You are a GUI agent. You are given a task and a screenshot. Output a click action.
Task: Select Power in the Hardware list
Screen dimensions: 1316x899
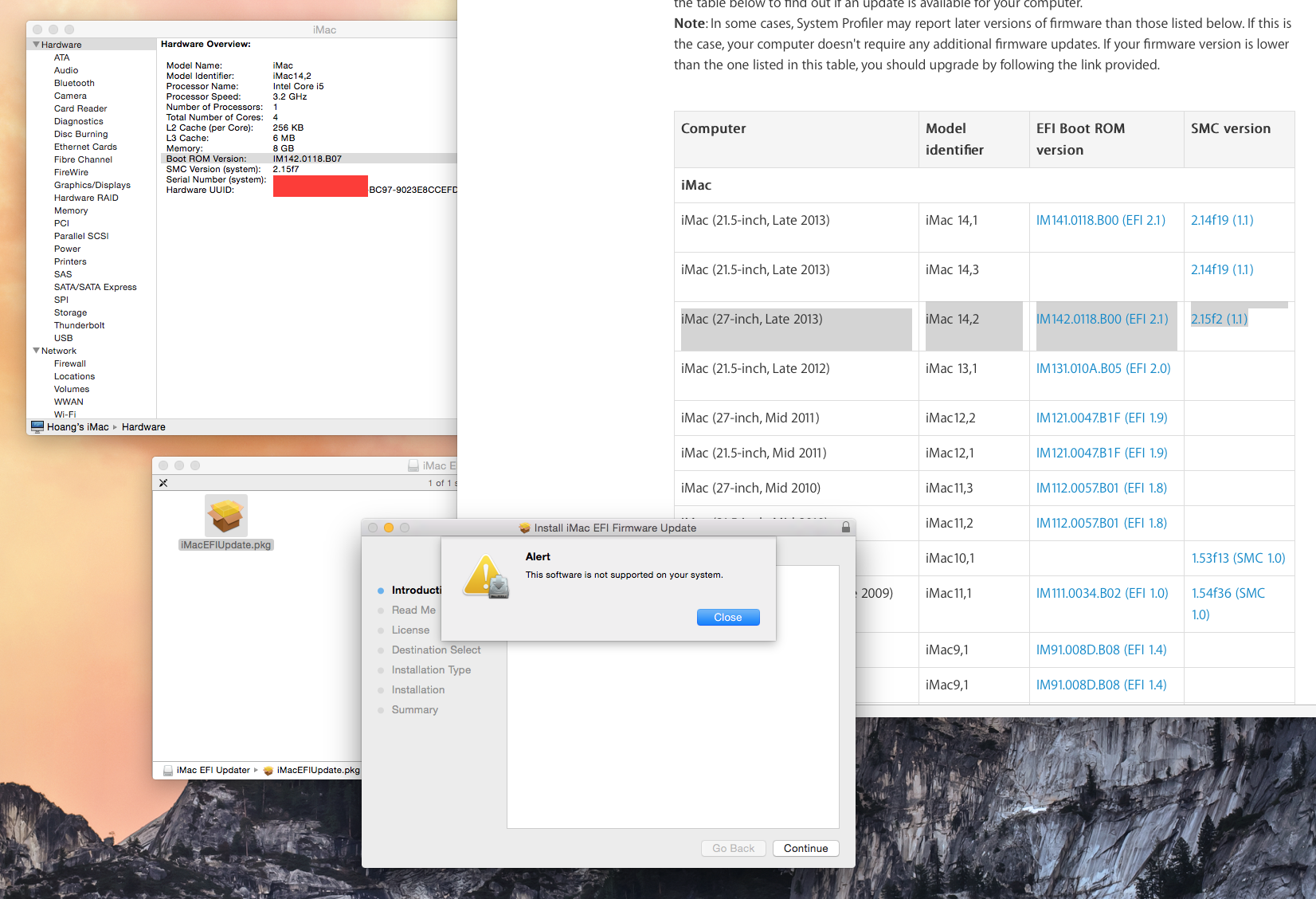(x=67, y=249)
